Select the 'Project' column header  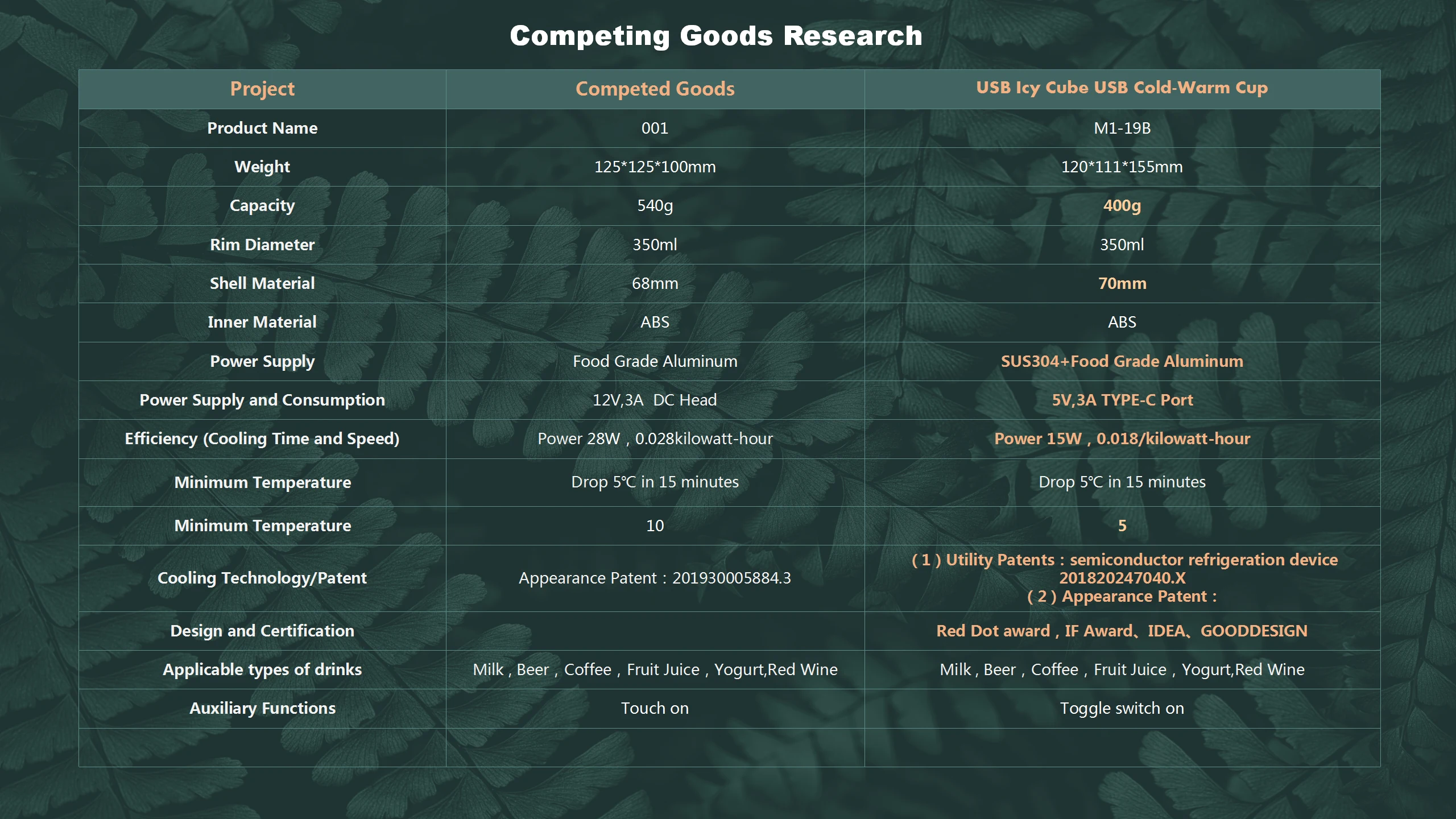(x=262, y=89)
